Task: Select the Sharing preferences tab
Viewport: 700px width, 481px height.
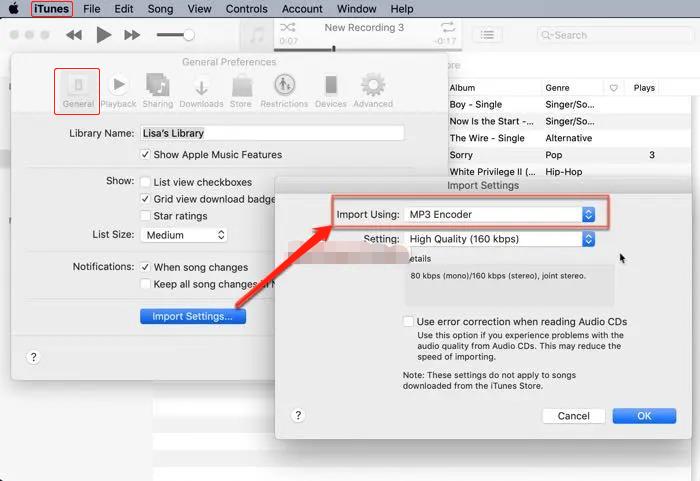Action: tap(158, 91)
